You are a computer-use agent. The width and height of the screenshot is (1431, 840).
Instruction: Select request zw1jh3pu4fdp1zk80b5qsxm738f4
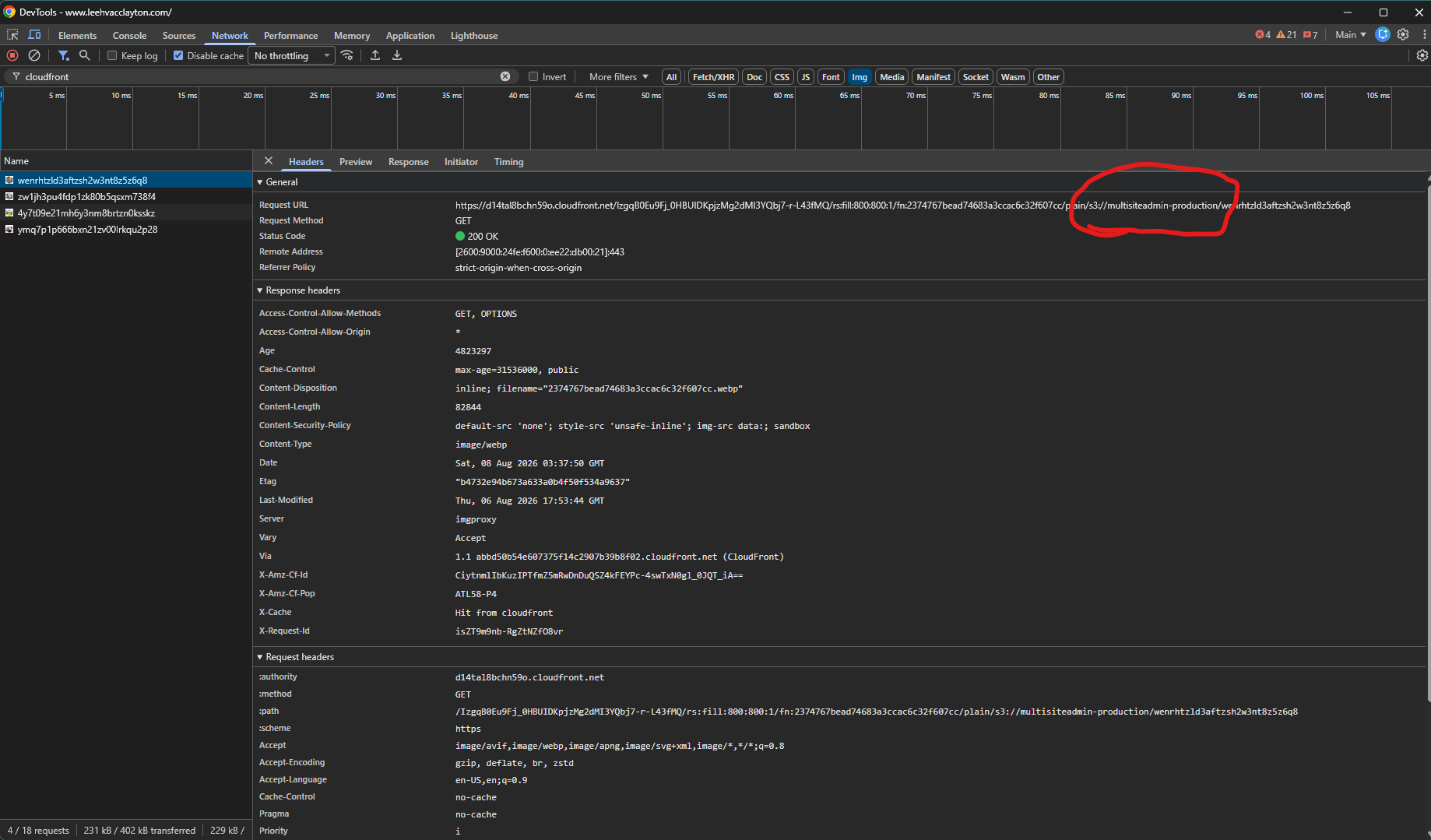[x=126, y=196]
